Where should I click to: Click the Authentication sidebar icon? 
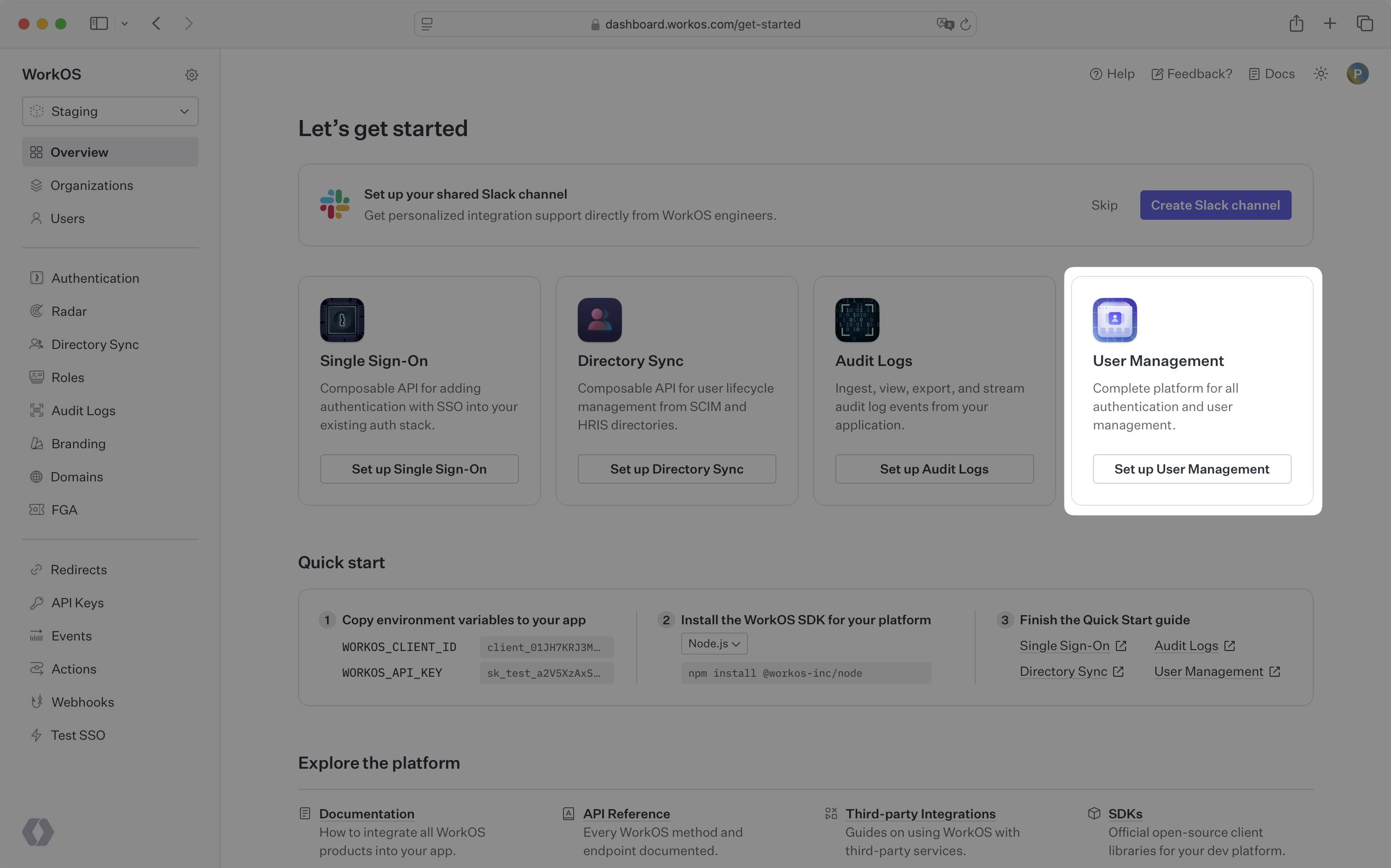(35, 278)
